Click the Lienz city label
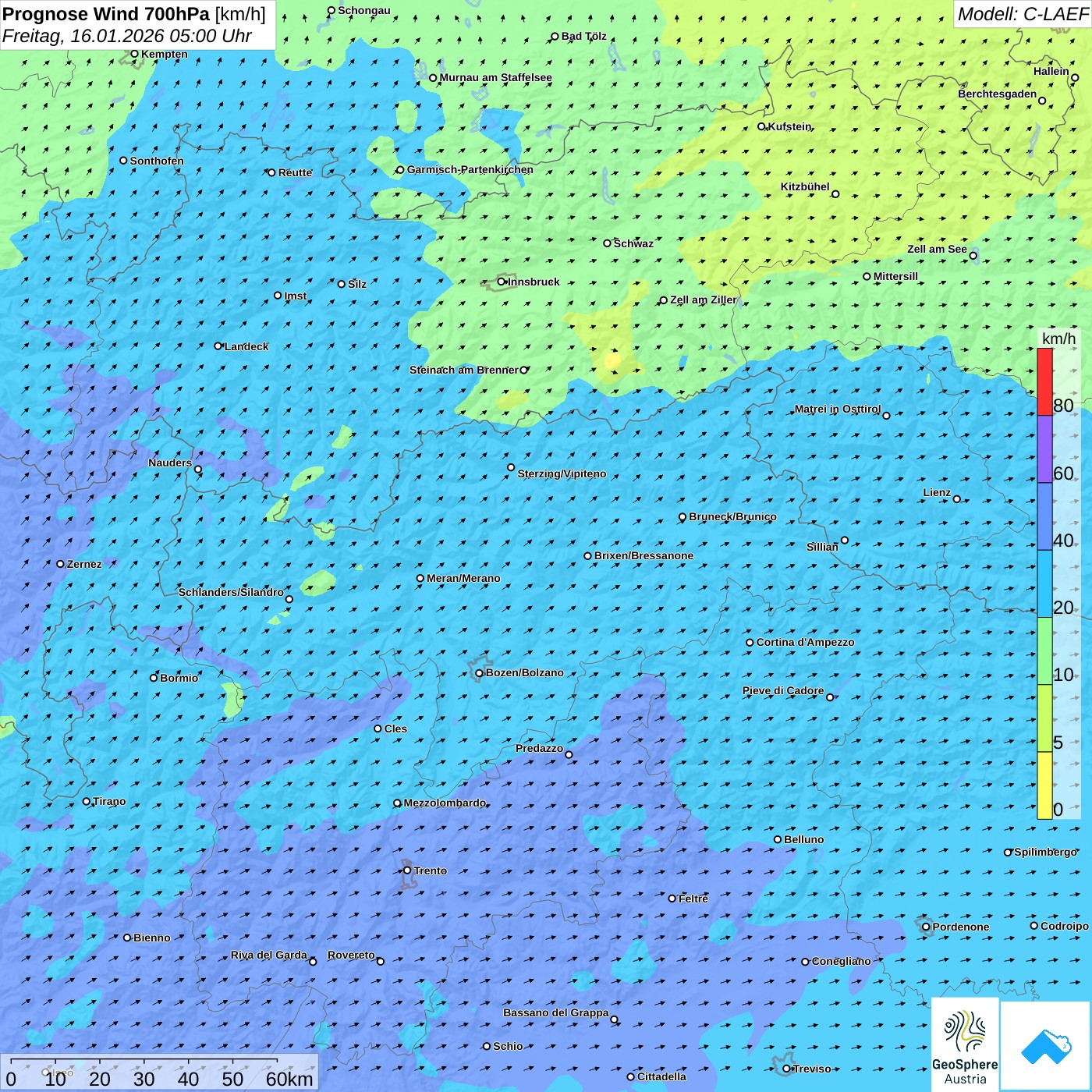Image resolution: width=1092 pixels, height=1092 pixels. 937,492
